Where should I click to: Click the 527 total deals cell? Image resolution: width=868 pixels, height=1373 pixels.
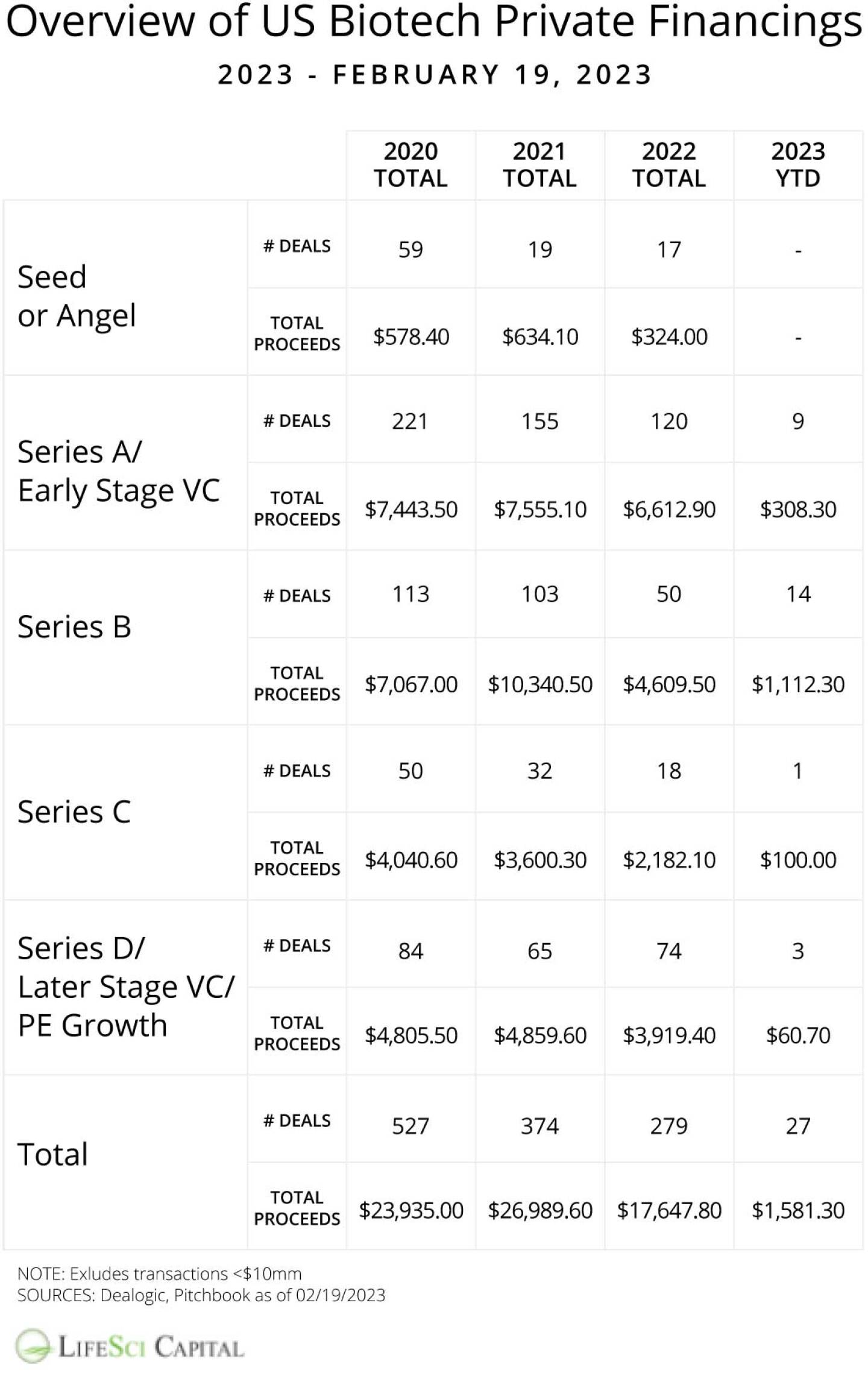pos(410,1126)
